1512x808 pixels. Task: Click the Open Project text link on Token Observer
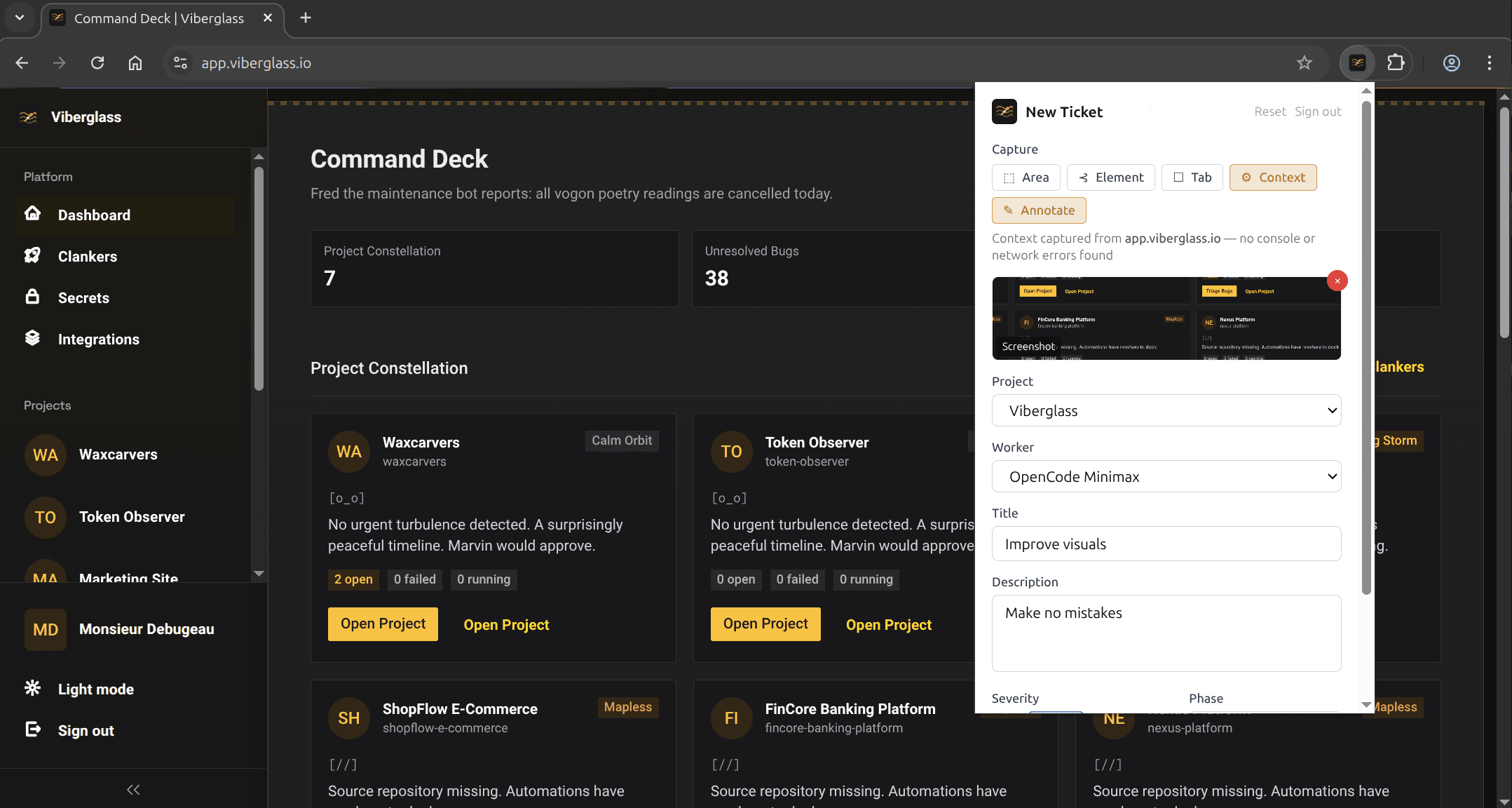tap(889, 625)
